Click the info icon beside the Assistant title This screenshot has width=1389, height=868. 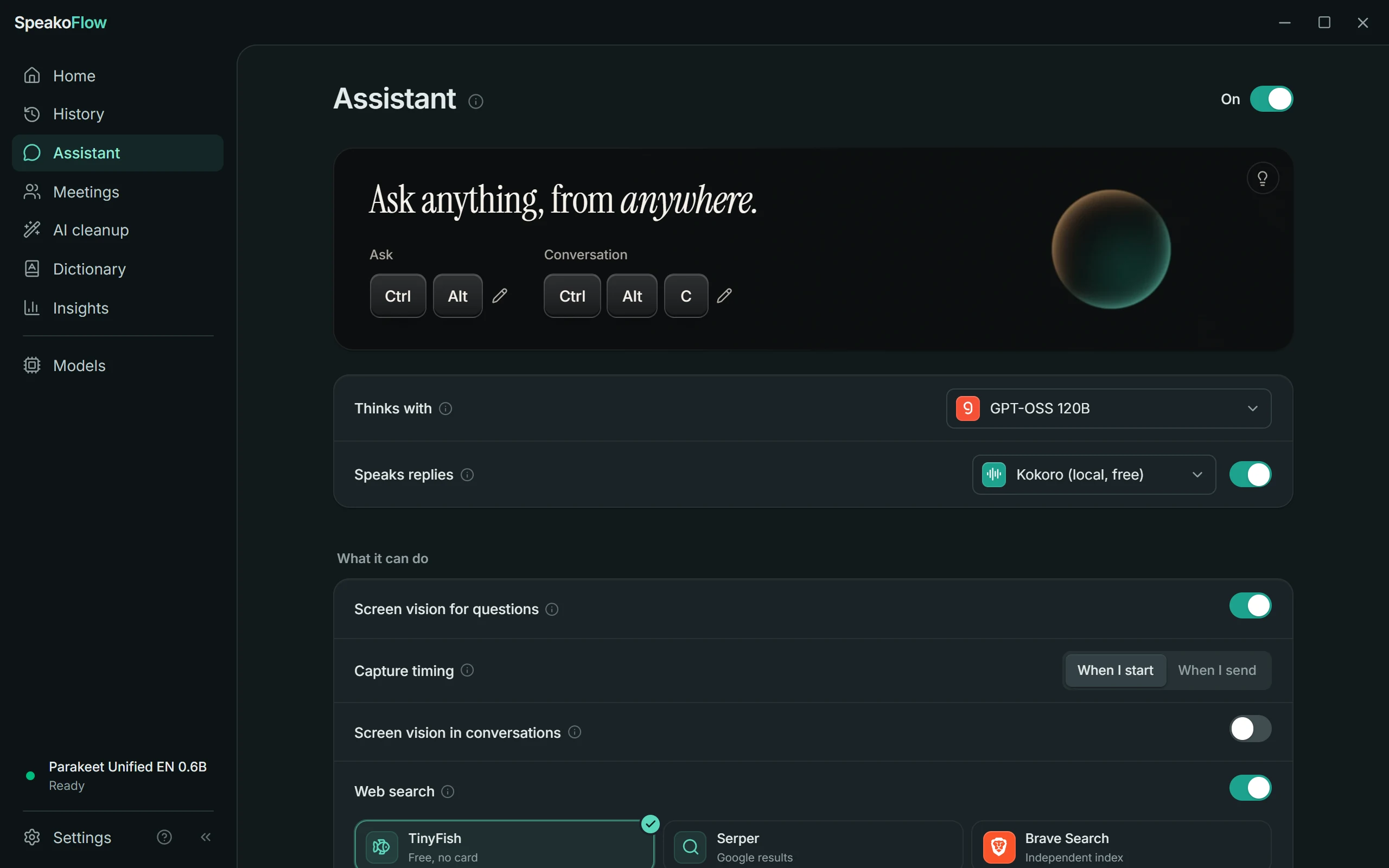475,101
